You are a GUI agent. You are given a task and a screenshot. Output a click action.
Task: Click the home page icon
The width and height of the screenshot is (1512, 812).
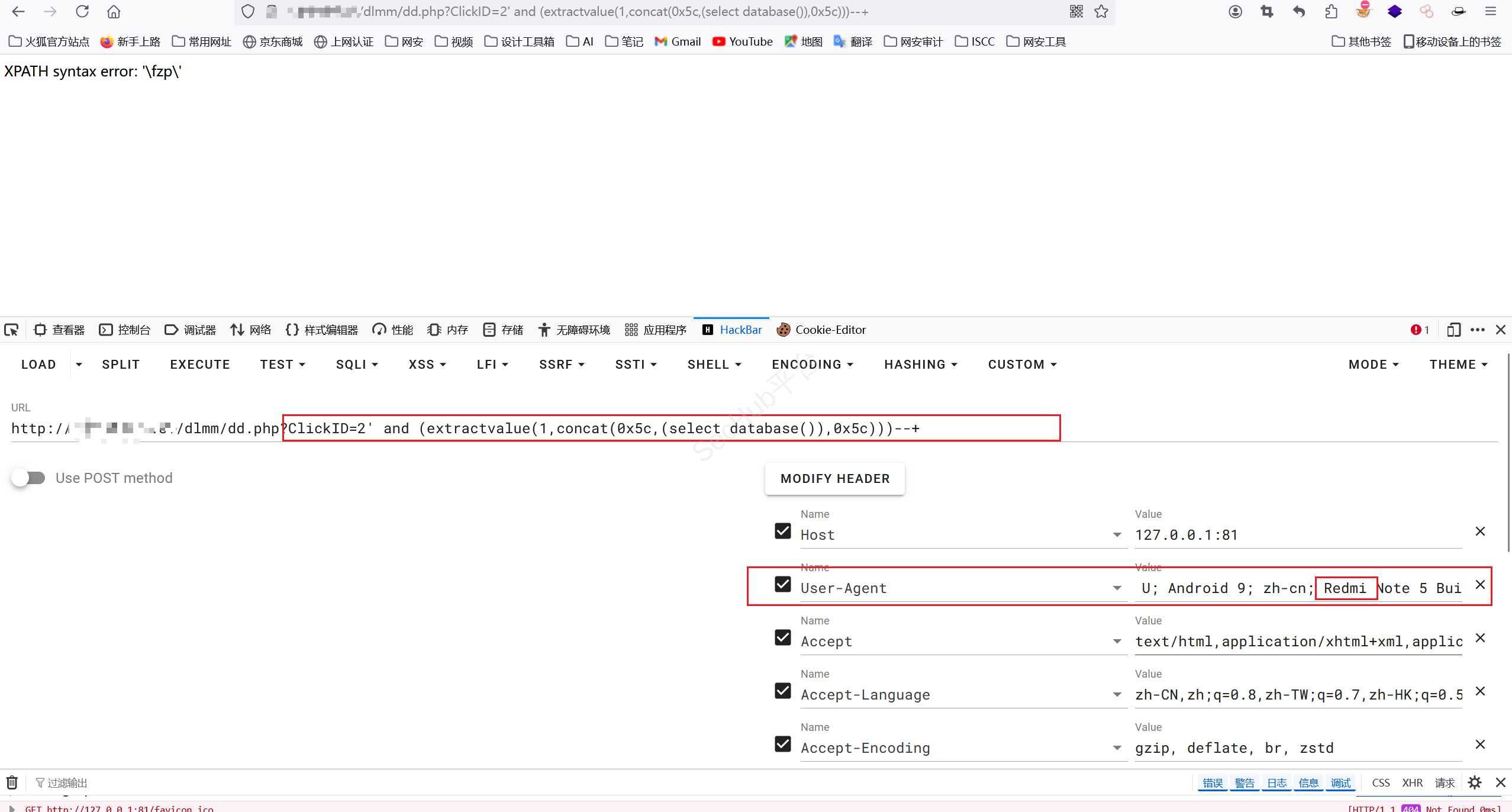(114, 11)
